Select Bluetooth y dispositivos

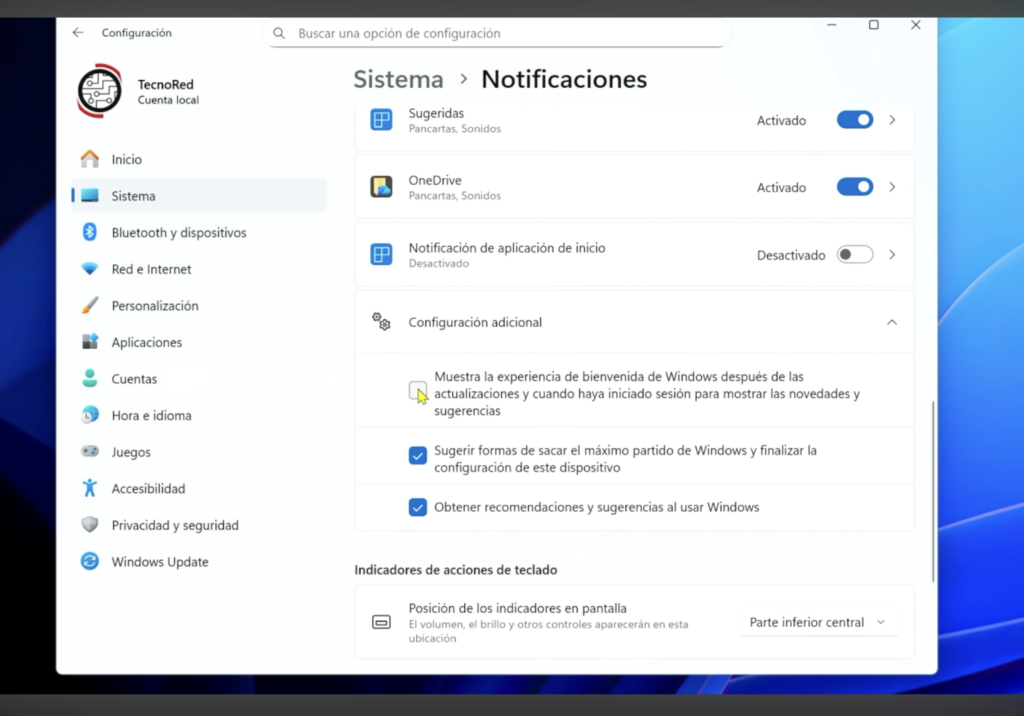(x=199, y=232)
